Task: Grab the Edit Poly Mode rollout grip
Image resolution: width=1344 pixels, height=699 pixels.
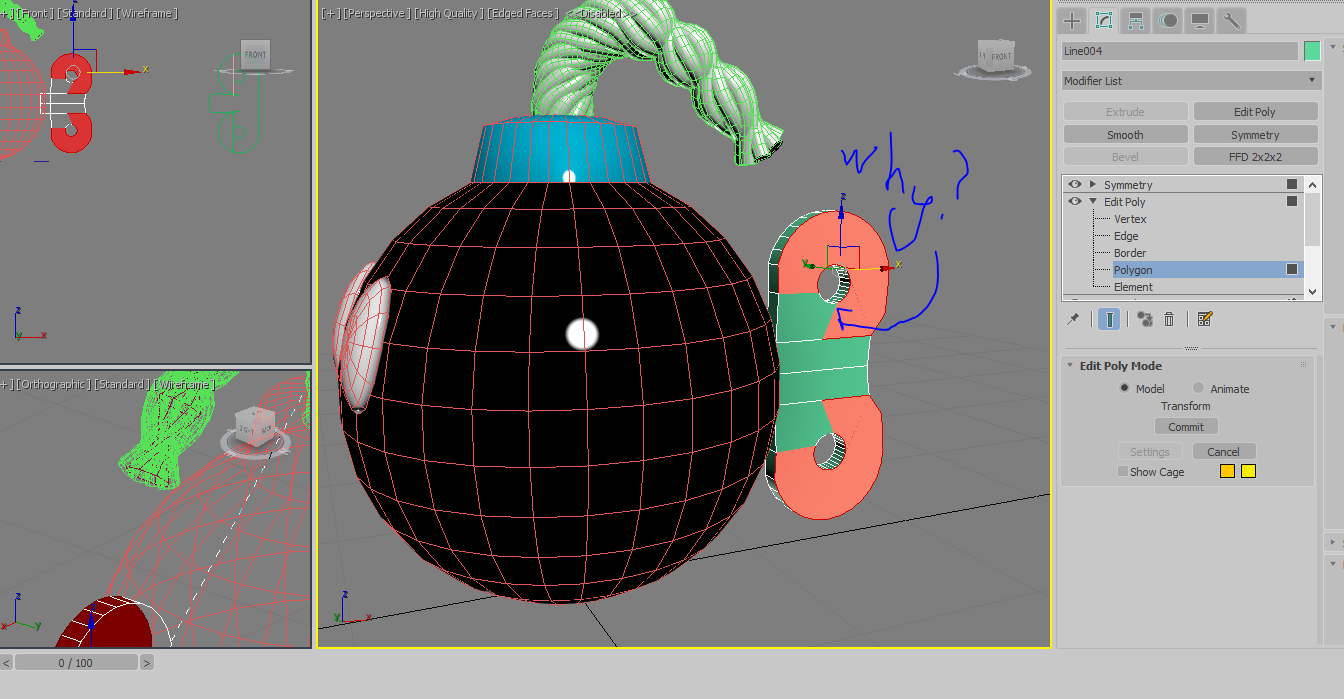Action: coord(1303,366)
